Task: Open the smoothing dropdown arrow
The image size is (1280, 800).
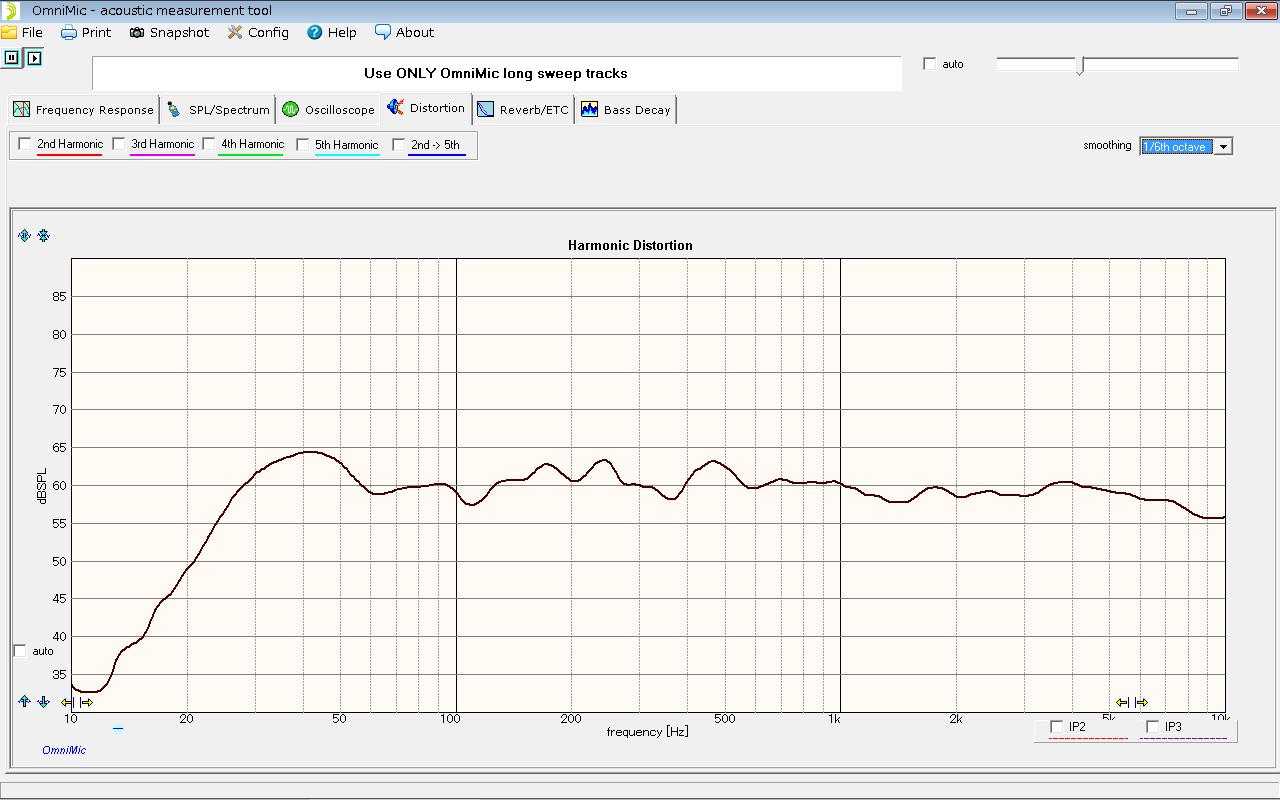Action: 1223,147
